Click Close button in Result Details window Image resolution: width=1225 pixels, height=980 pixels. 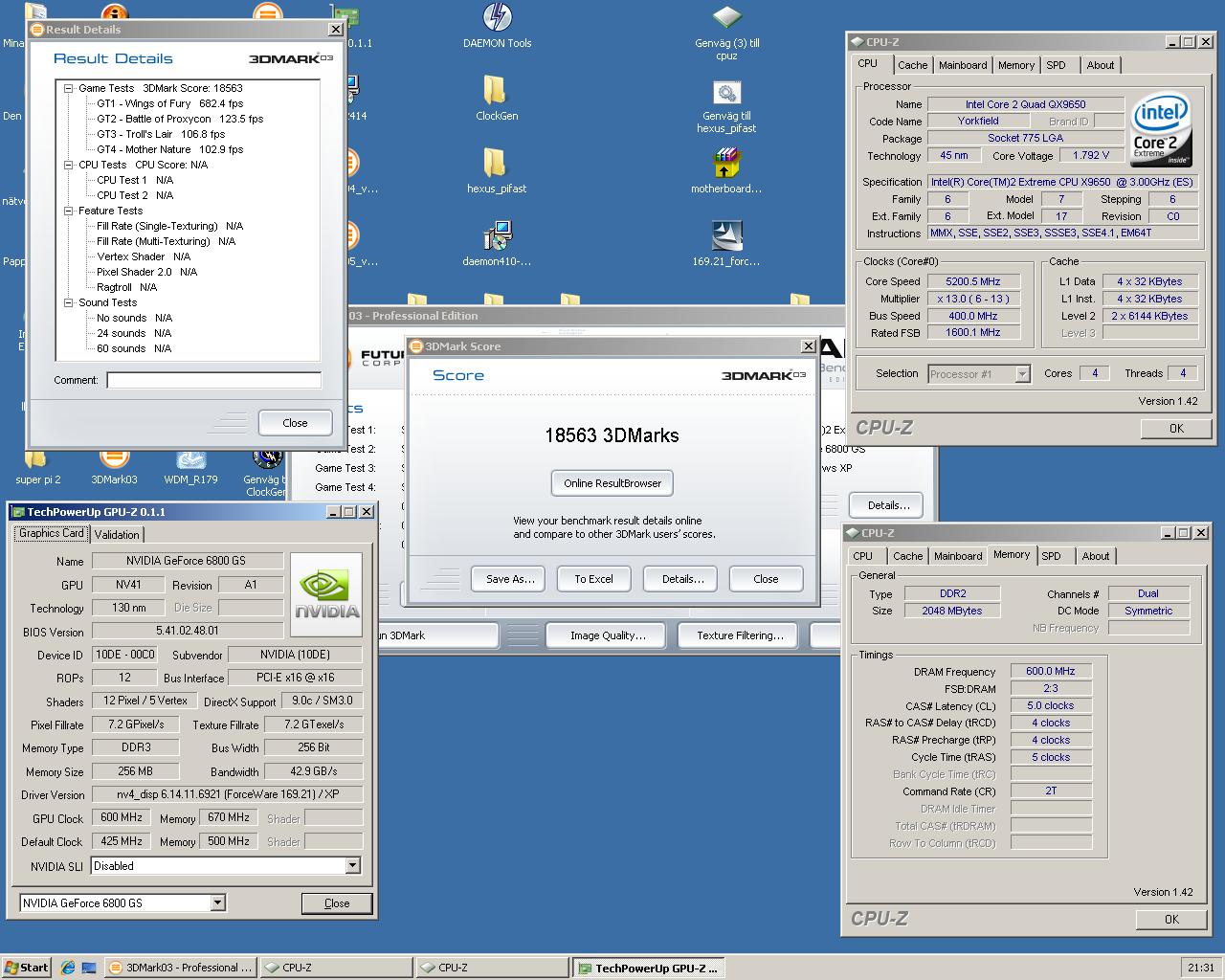(x=295, y=423)
